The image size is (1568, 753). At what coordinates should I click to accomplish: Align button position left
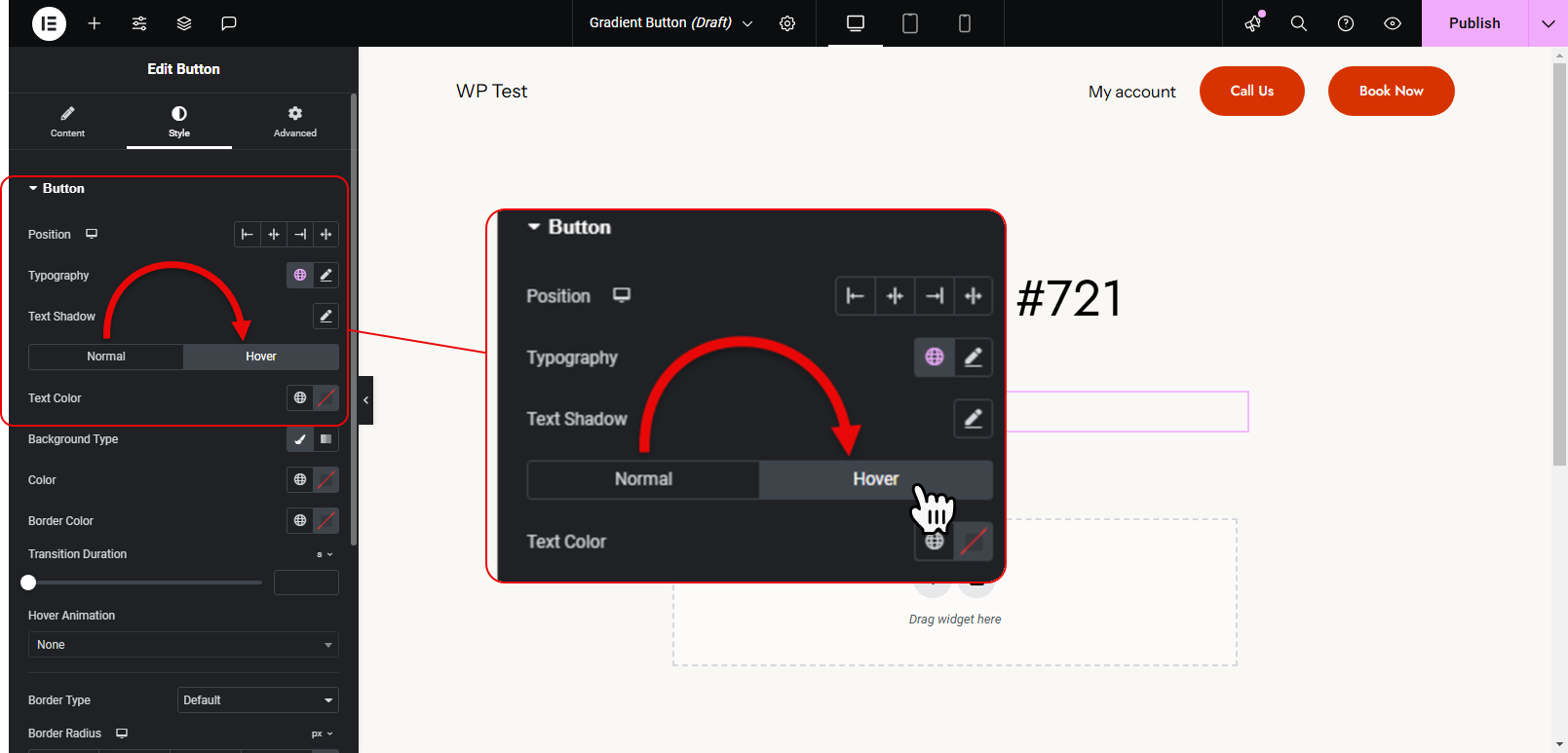click(248, 235)
